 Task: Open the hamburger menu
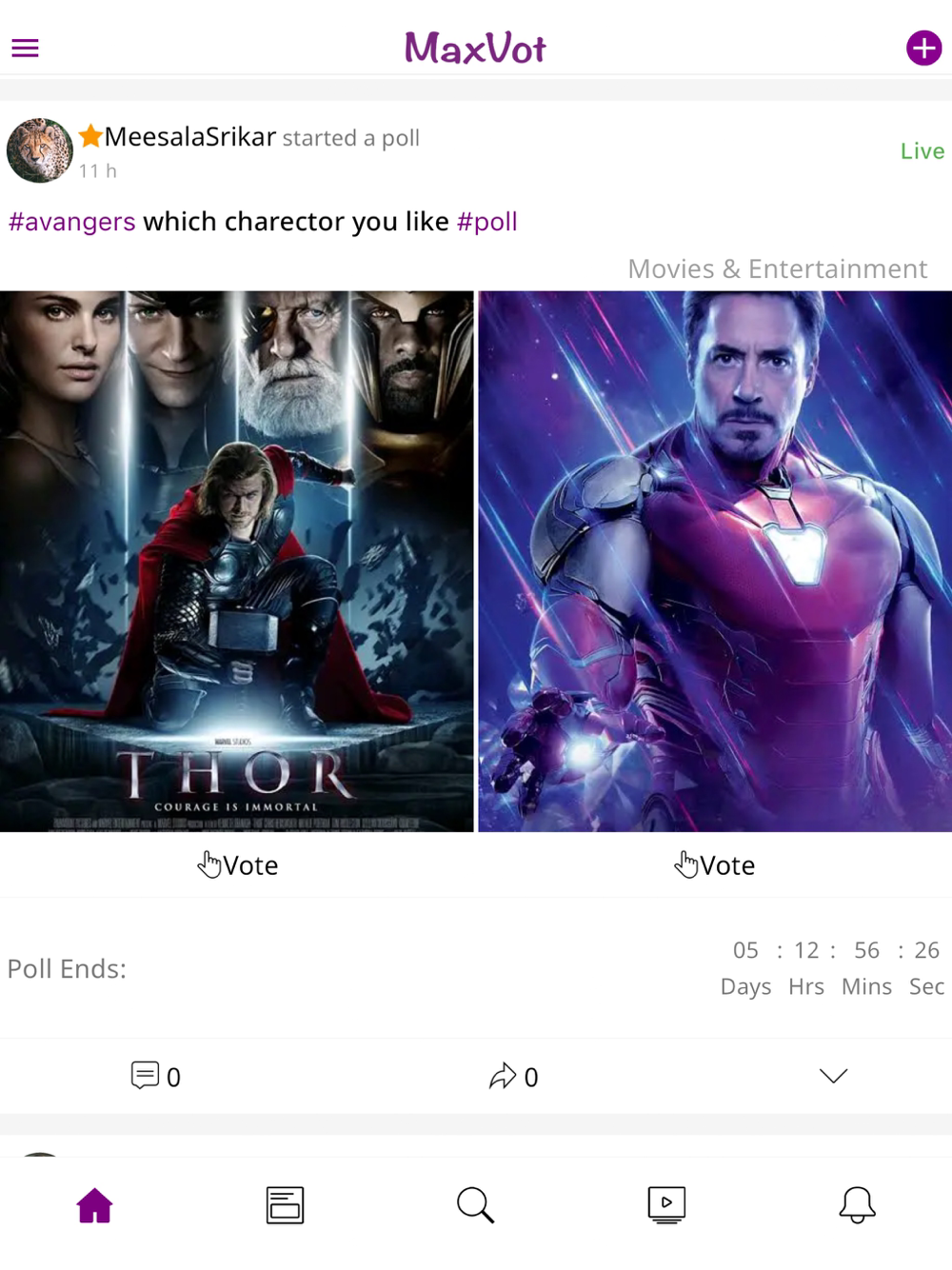click(25, 48)
